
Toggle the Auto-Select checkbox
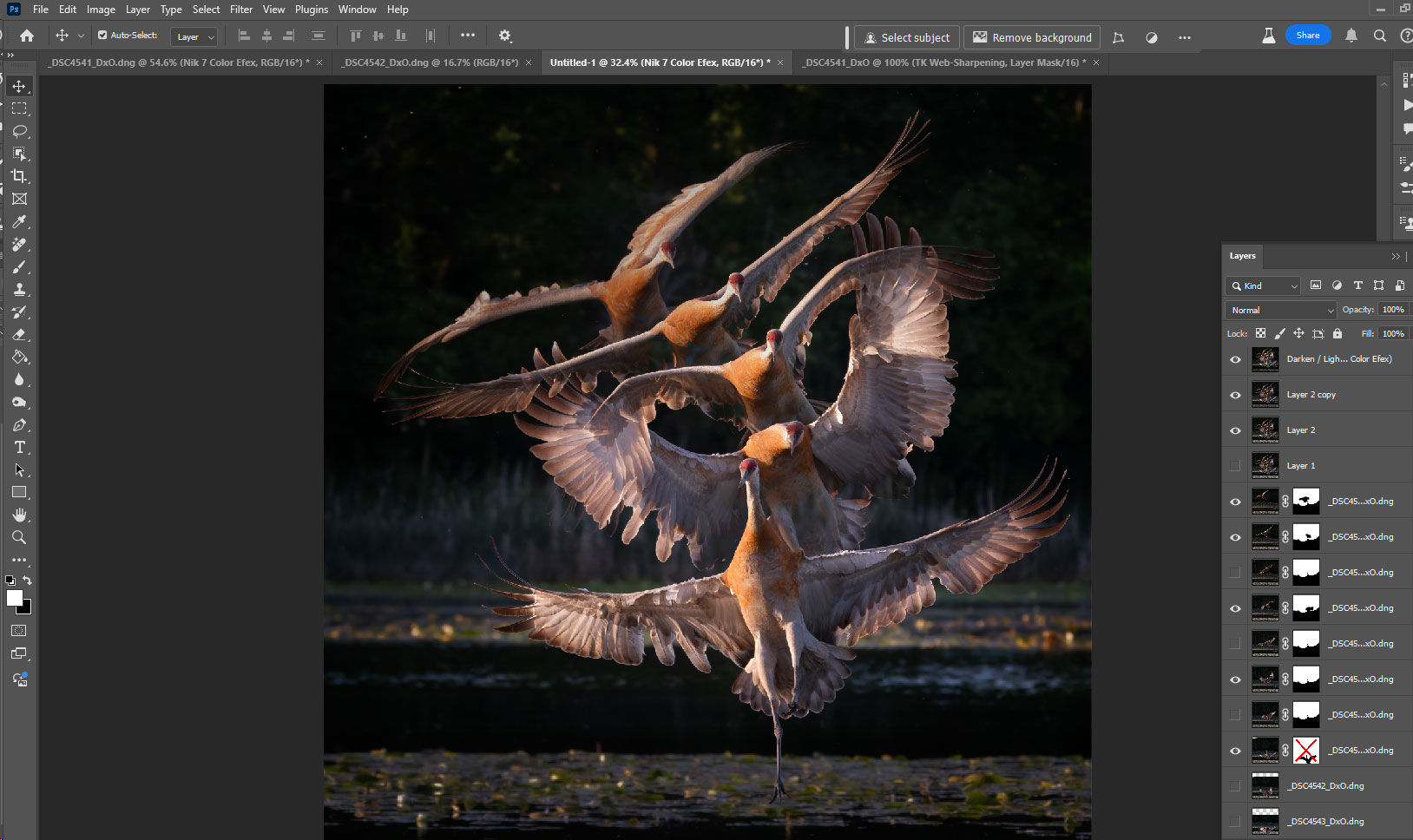pos(102,36)
